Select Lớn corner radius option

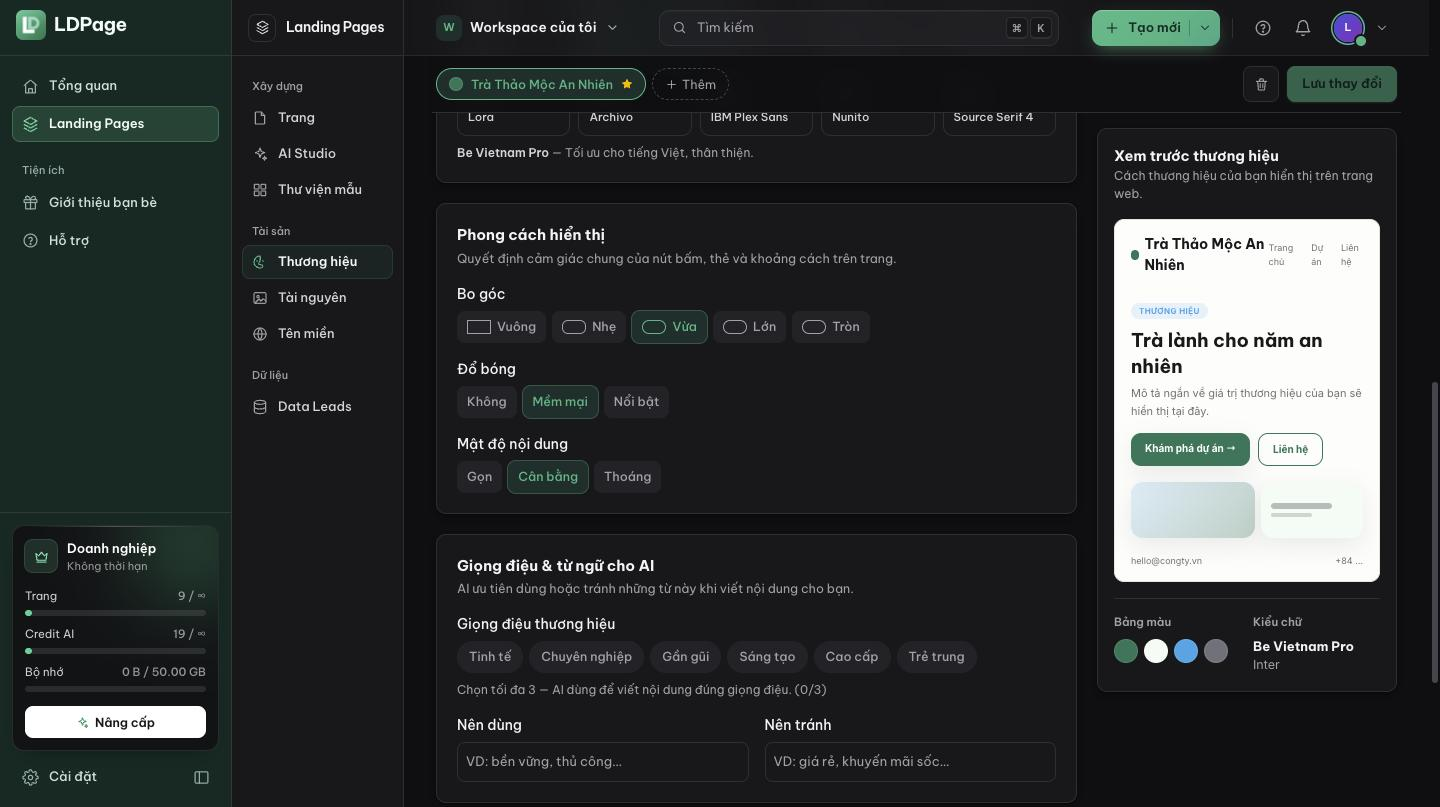749,327
